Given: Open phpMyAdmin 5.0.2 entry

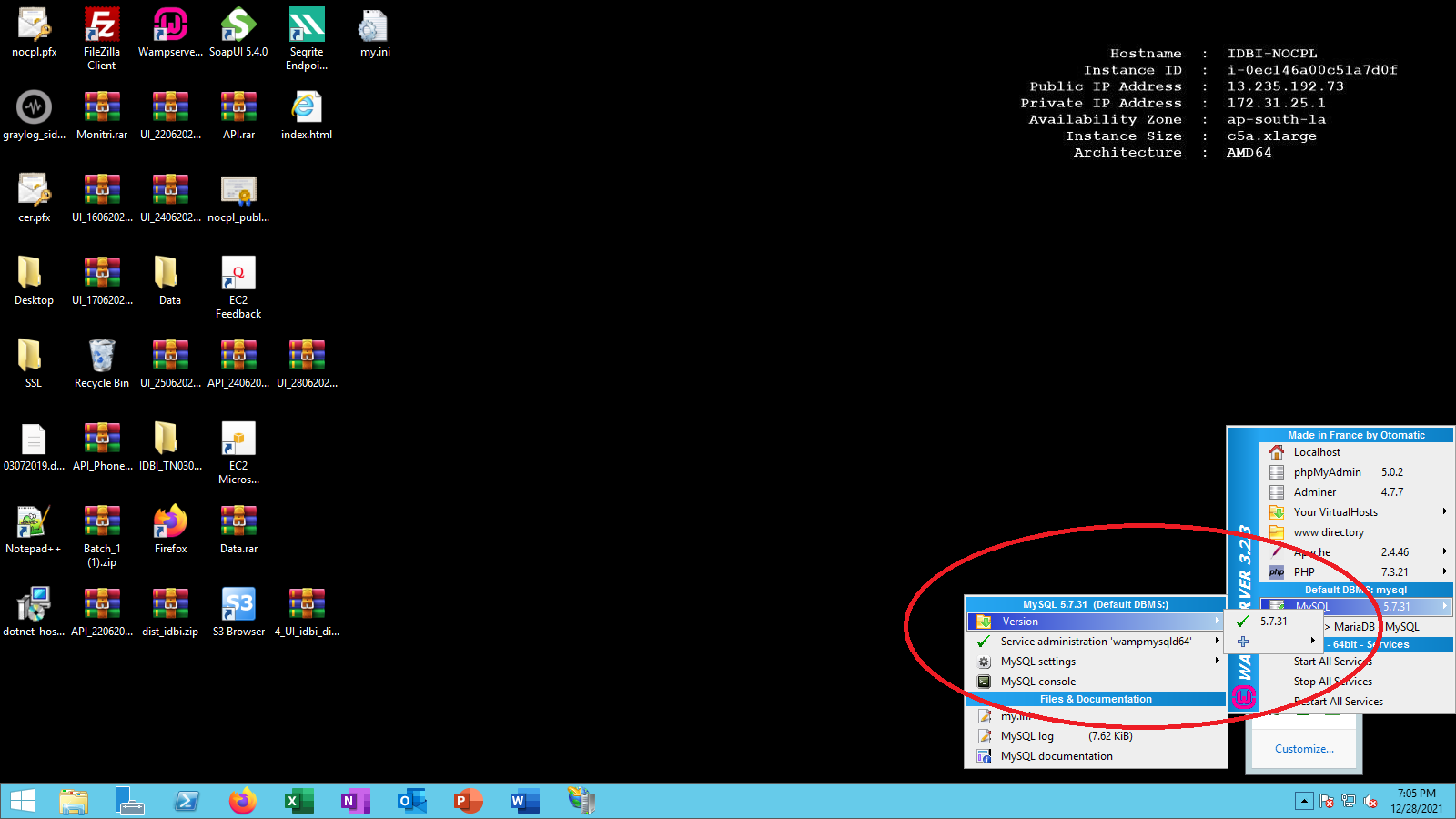Looking at the screenshot, I should tap(1356, 472).
